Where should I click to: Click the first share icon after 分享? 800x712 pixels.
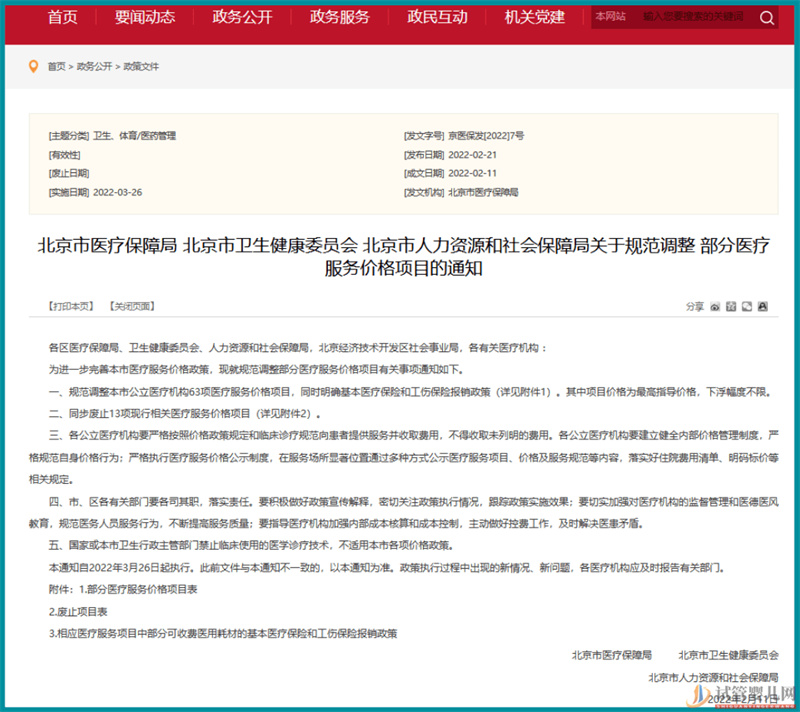(714, 307)
